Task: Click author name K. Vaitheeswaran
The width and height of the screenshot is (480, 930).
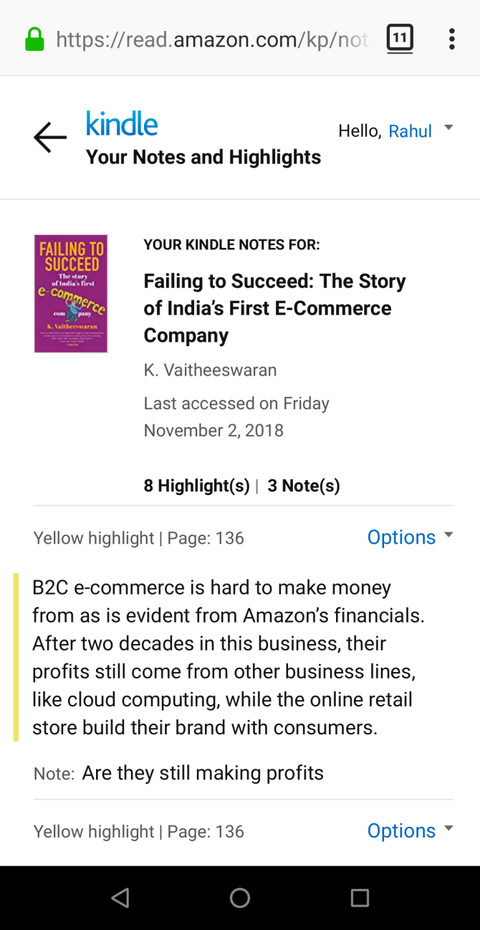Action: pos(210,370)
